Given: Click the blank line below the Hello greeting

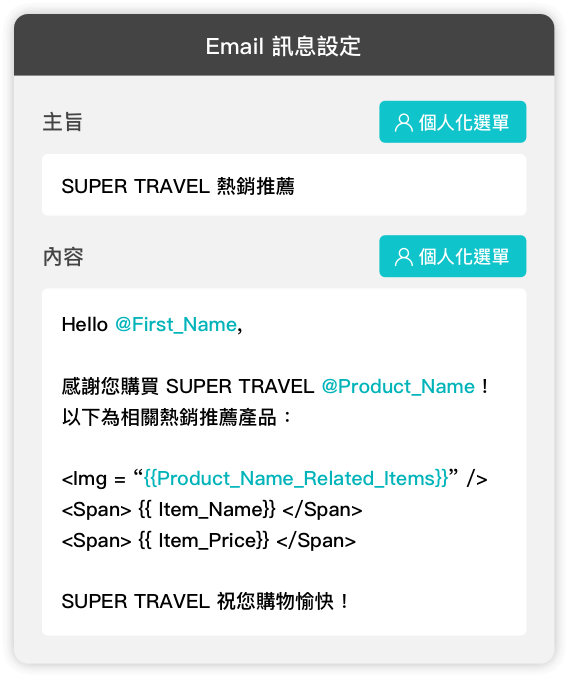Looking at the screenshot, I should 284,355.
